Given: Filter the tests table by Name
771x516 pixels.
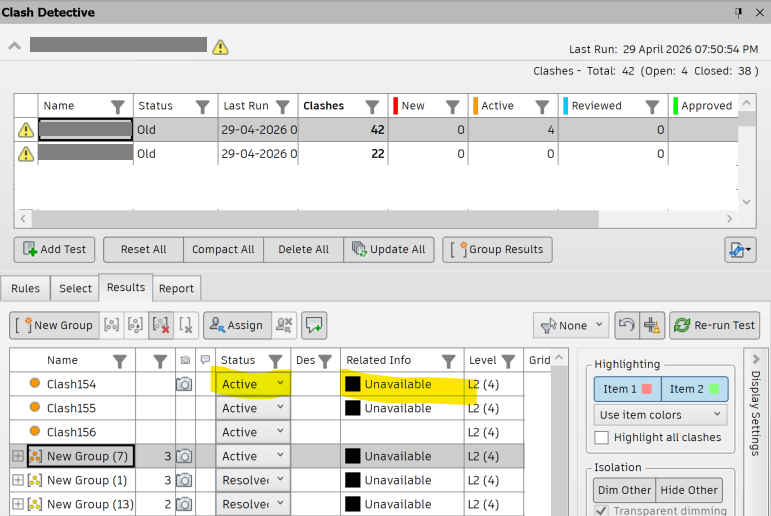Looking at the screenshot, I should (x=118, y=106).
